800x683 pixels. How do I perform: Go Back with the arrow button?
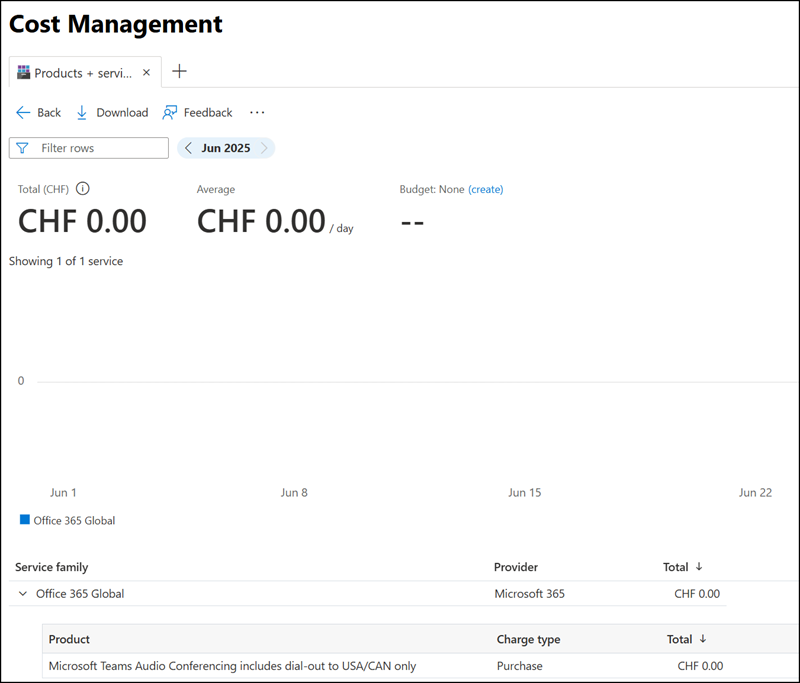click(x=38, y=112)
